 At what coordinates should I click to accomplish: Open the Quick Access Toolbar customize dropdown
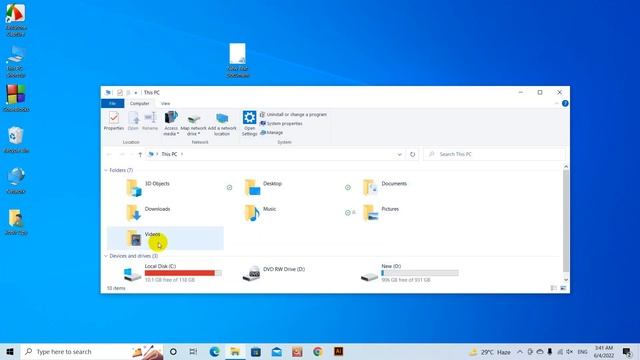[136, 93]
